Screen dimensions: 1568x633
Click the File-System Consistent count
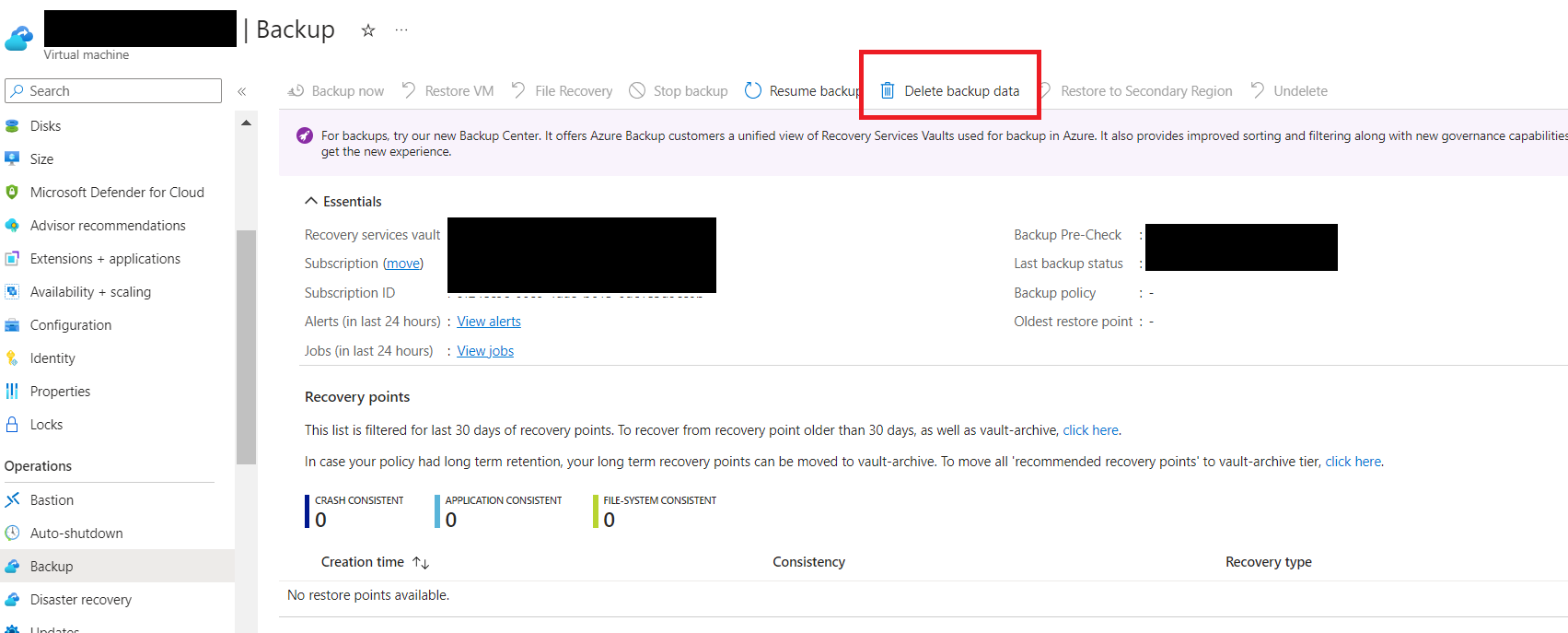610,520
